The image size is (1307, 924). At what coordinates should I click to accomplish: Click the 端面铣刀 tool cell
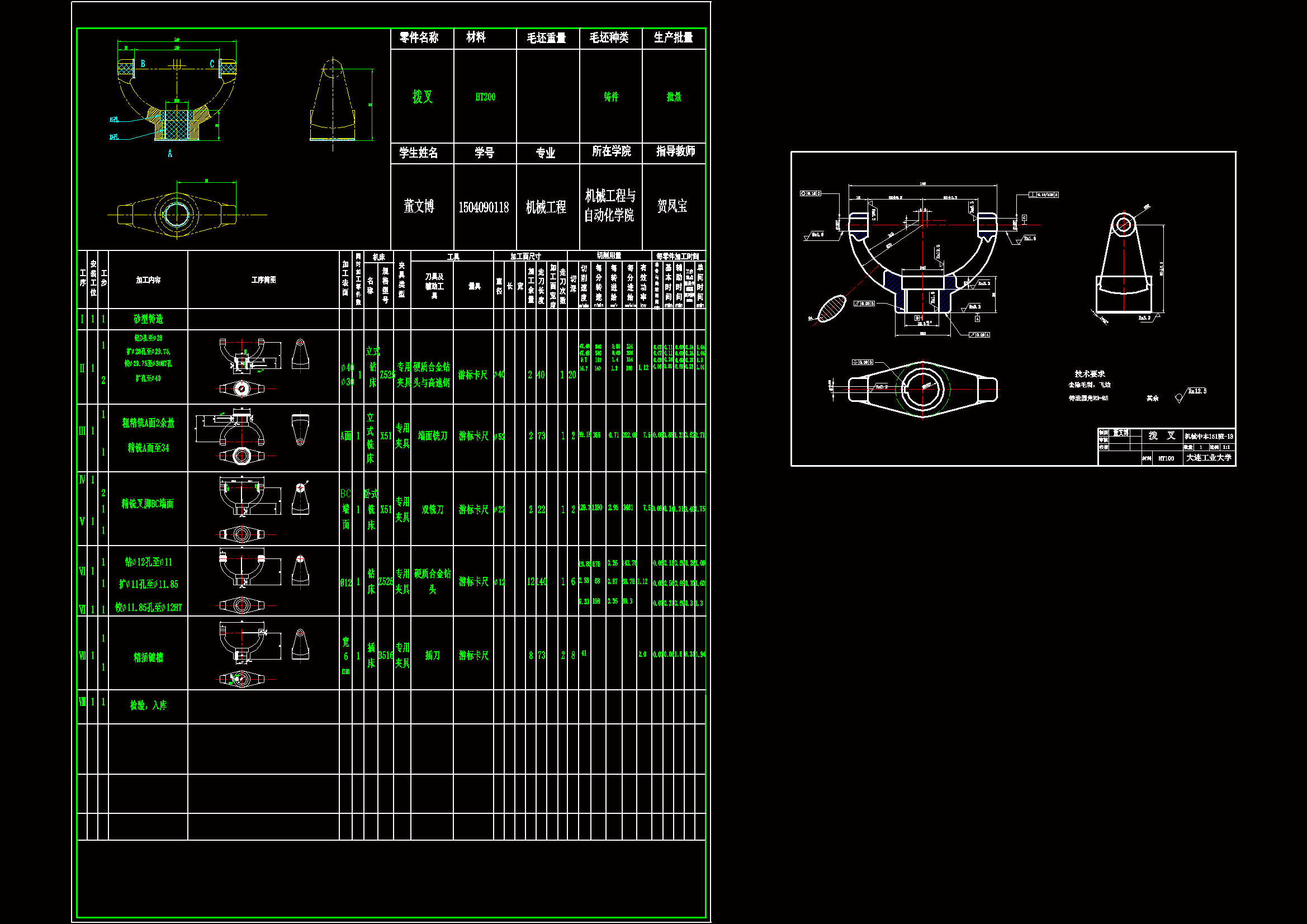(x=433, y=436)
